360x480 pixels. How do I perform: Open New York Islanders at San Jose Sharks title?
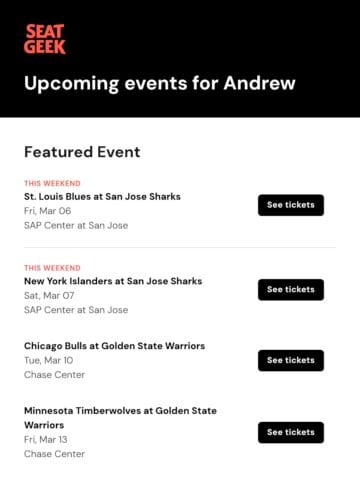click(x=113, y=281)
